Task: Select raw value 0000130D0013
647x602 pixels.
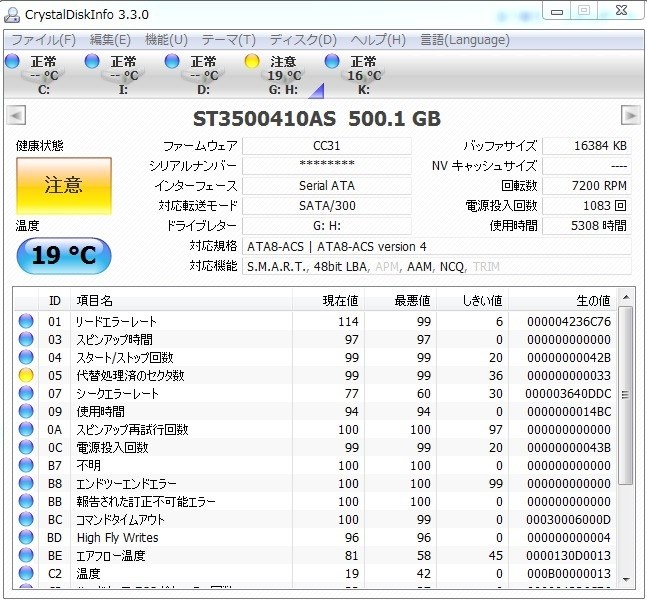Action: pos(568,556)
